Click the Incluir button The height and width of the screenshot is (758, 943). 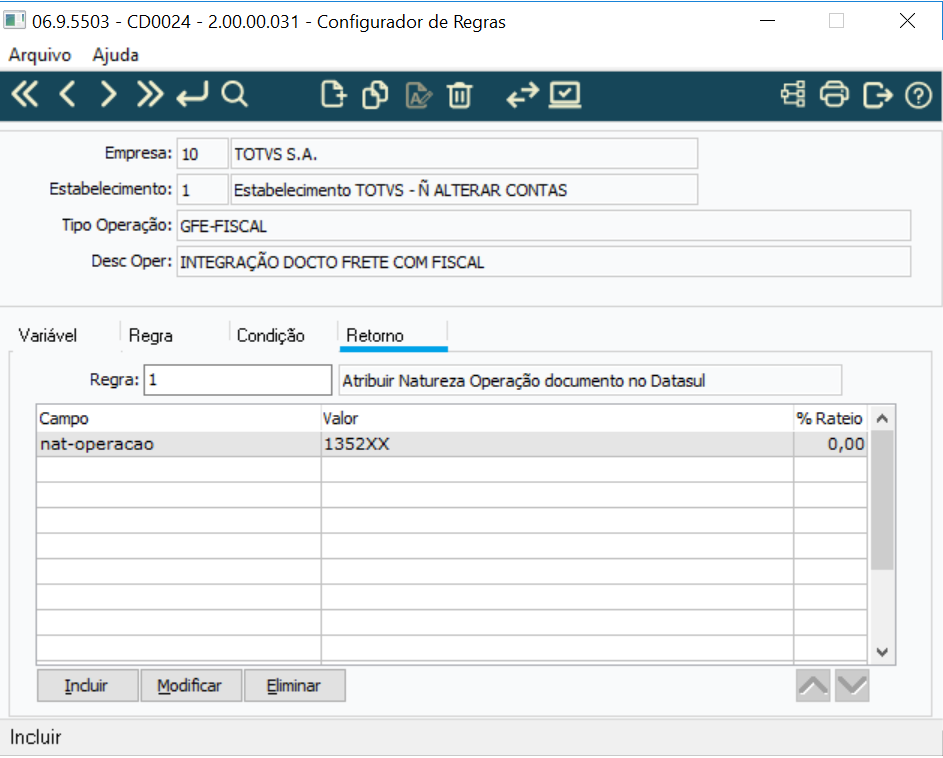coord(88,685)
